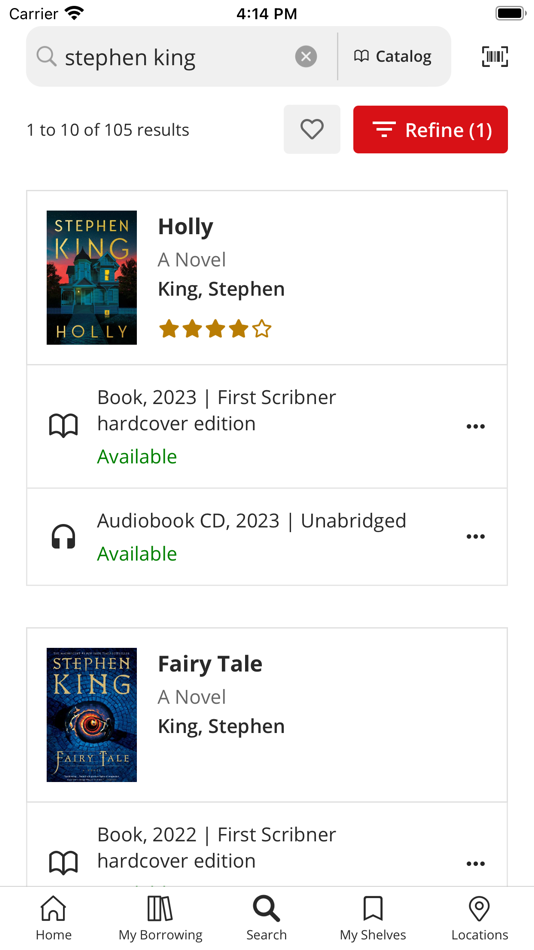This screenshot has width=534, height=950.
Task: Tap the Holly book cover thumbnail
Action: [x=92, y=277]
